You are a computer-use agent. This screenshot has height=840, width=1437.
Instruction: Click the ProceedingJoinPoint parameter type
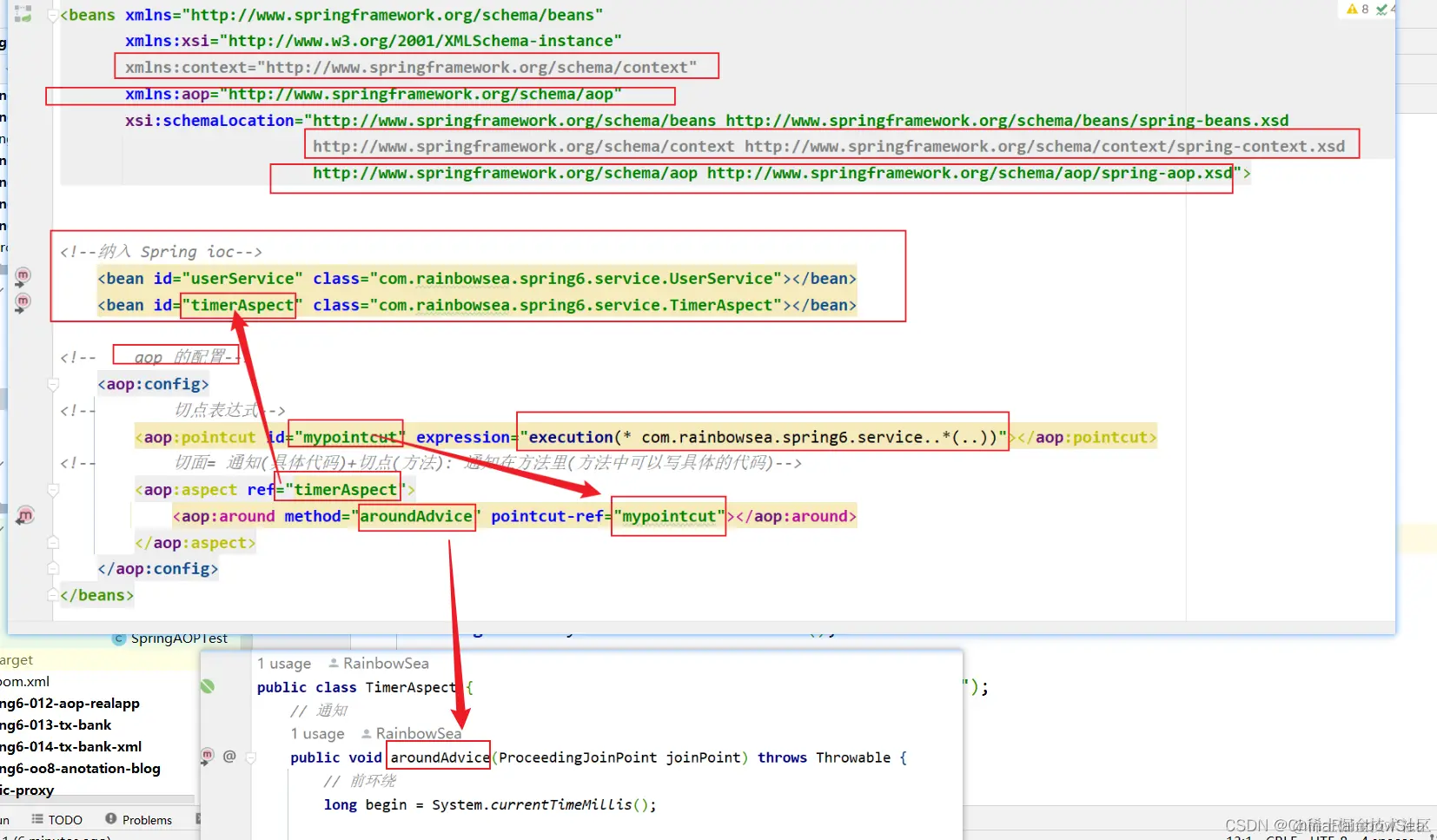(x=578, y=757)
